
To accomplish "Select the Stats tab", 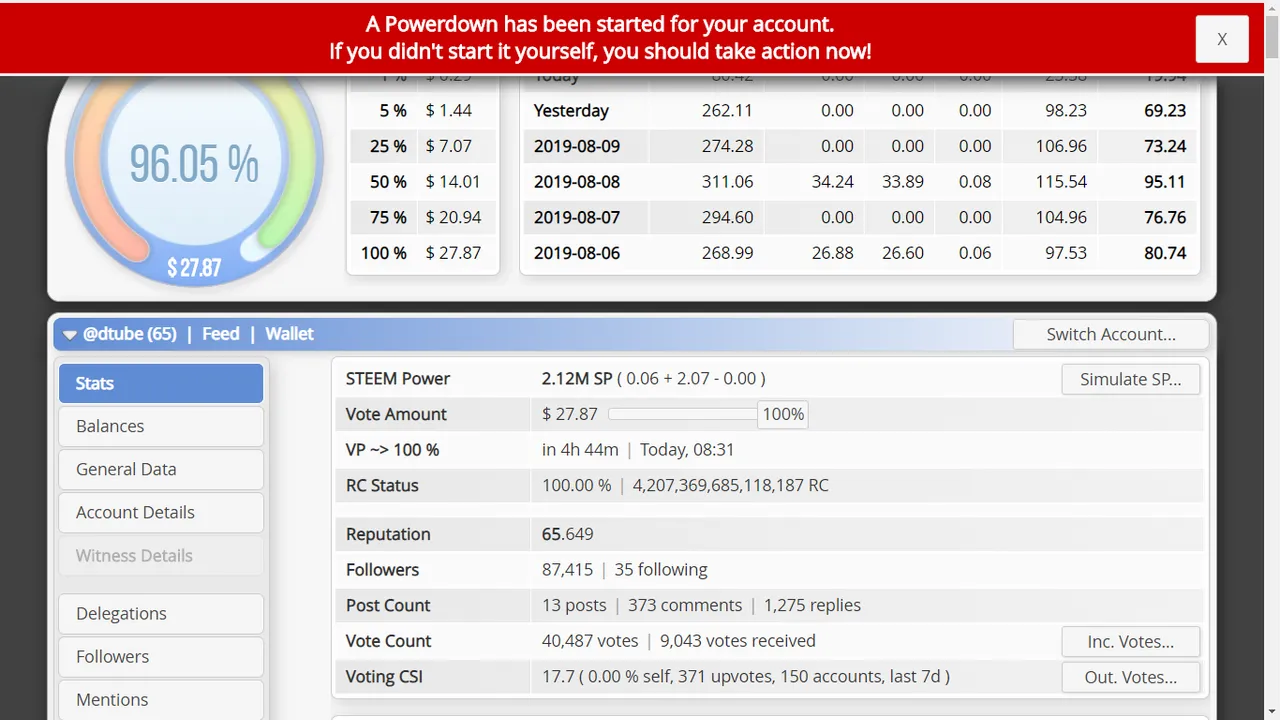I will tap(161, 383).
